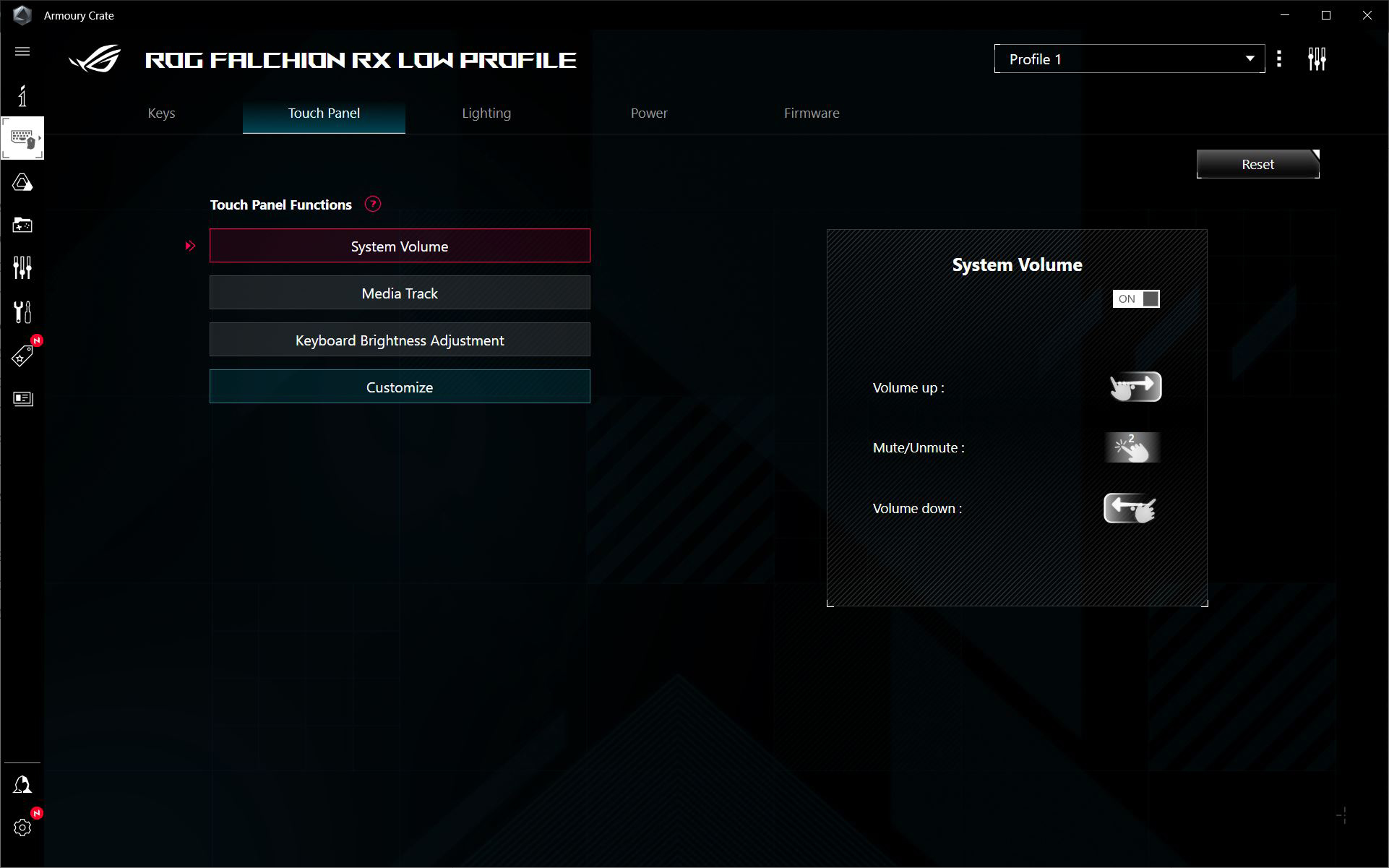
Task: Switch to the Power tab
Action: tap(649, 113)
